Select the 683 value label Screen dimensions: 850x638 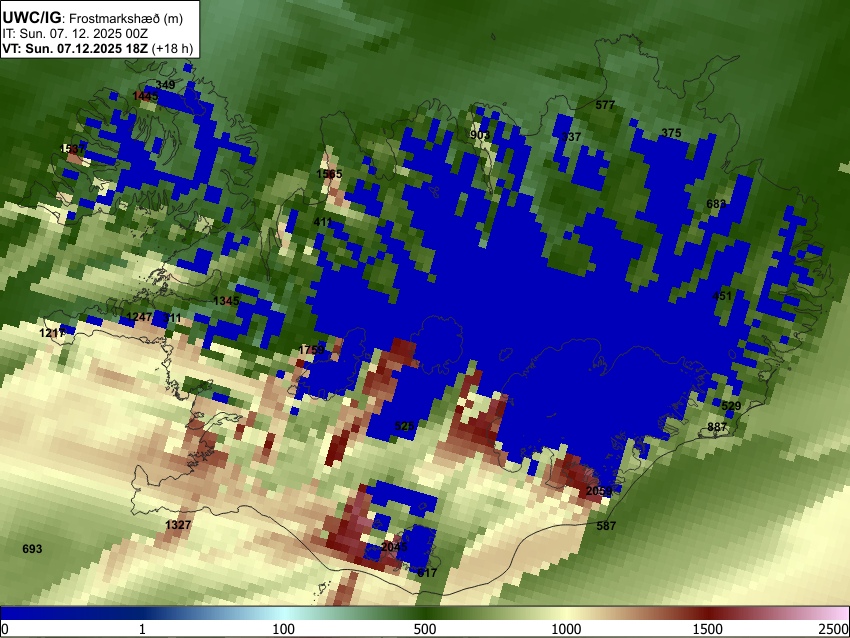click(716, 204)
